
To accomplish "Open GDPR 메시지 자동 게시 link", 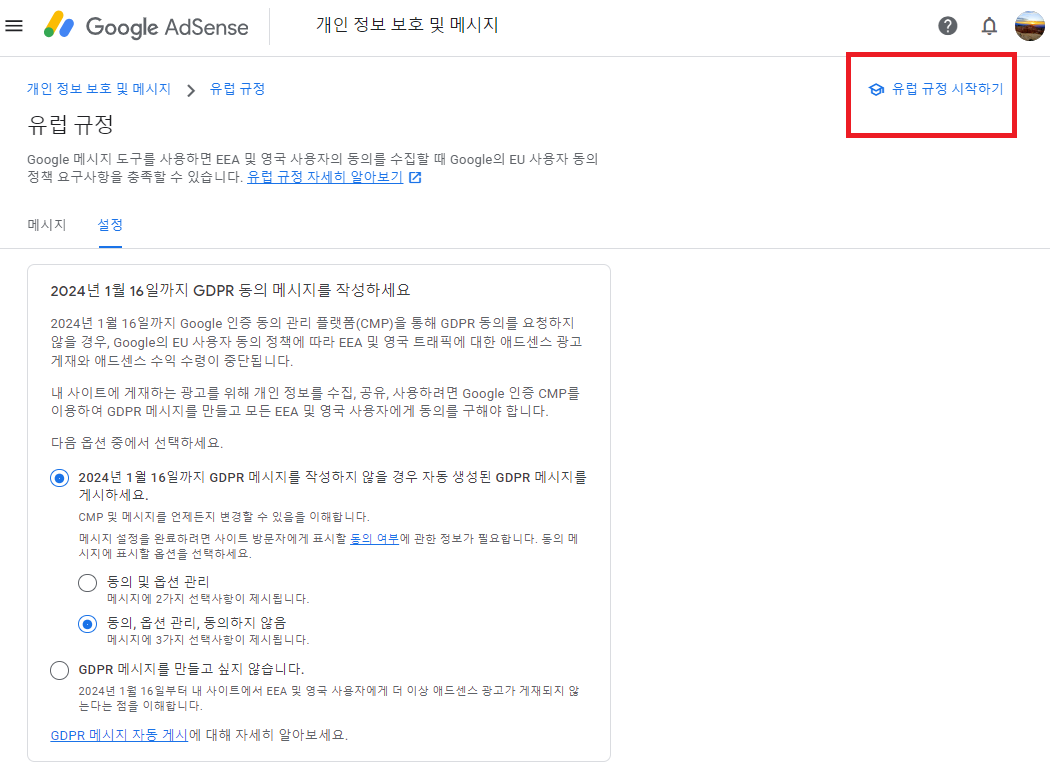I will click(119, 735).
